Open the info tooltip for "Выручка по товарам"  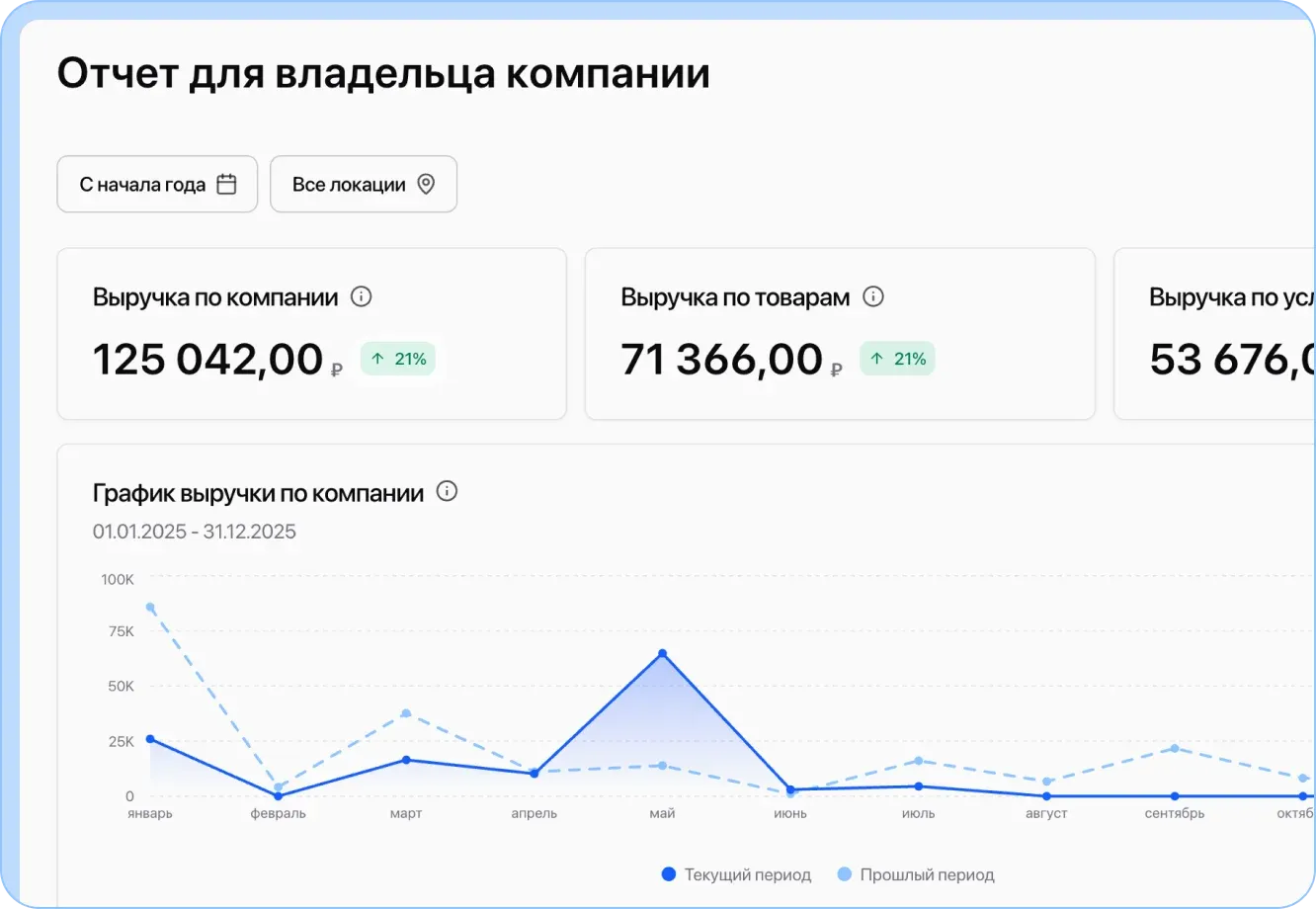pyautogui.click(x=873, y=296)
